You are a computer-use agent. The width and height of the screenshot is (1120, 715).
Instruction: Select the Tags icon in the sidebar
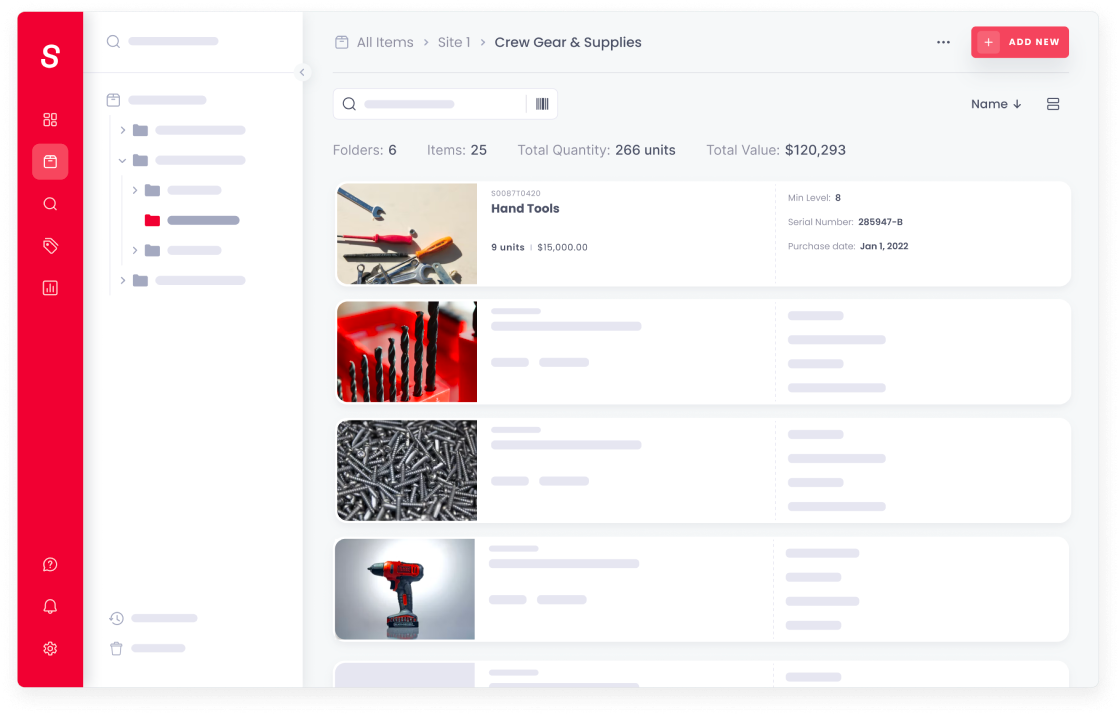pyautogui.click(x=50, y=245)
